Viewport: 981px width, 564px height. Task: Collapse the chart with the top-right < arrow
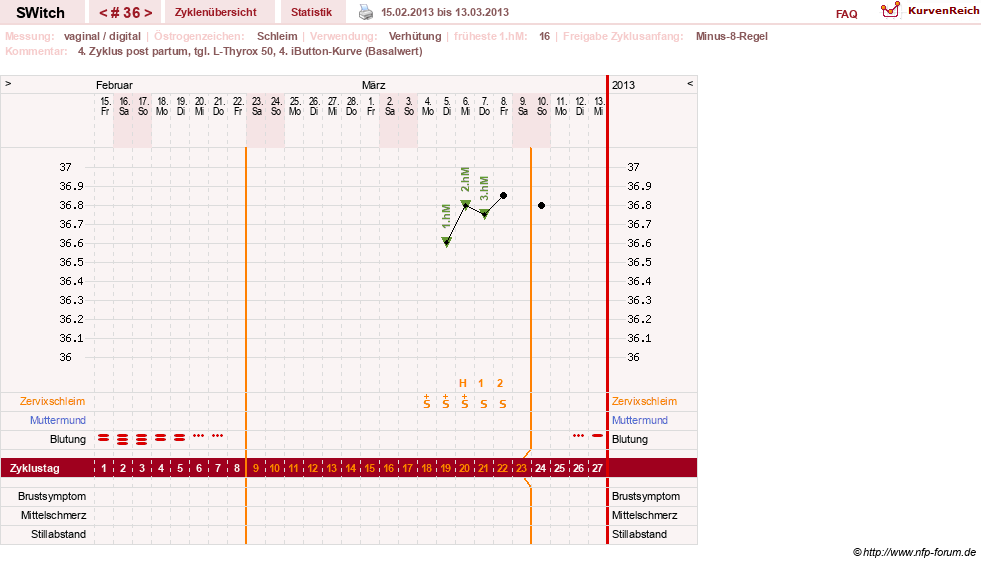[x=690, y=83]
